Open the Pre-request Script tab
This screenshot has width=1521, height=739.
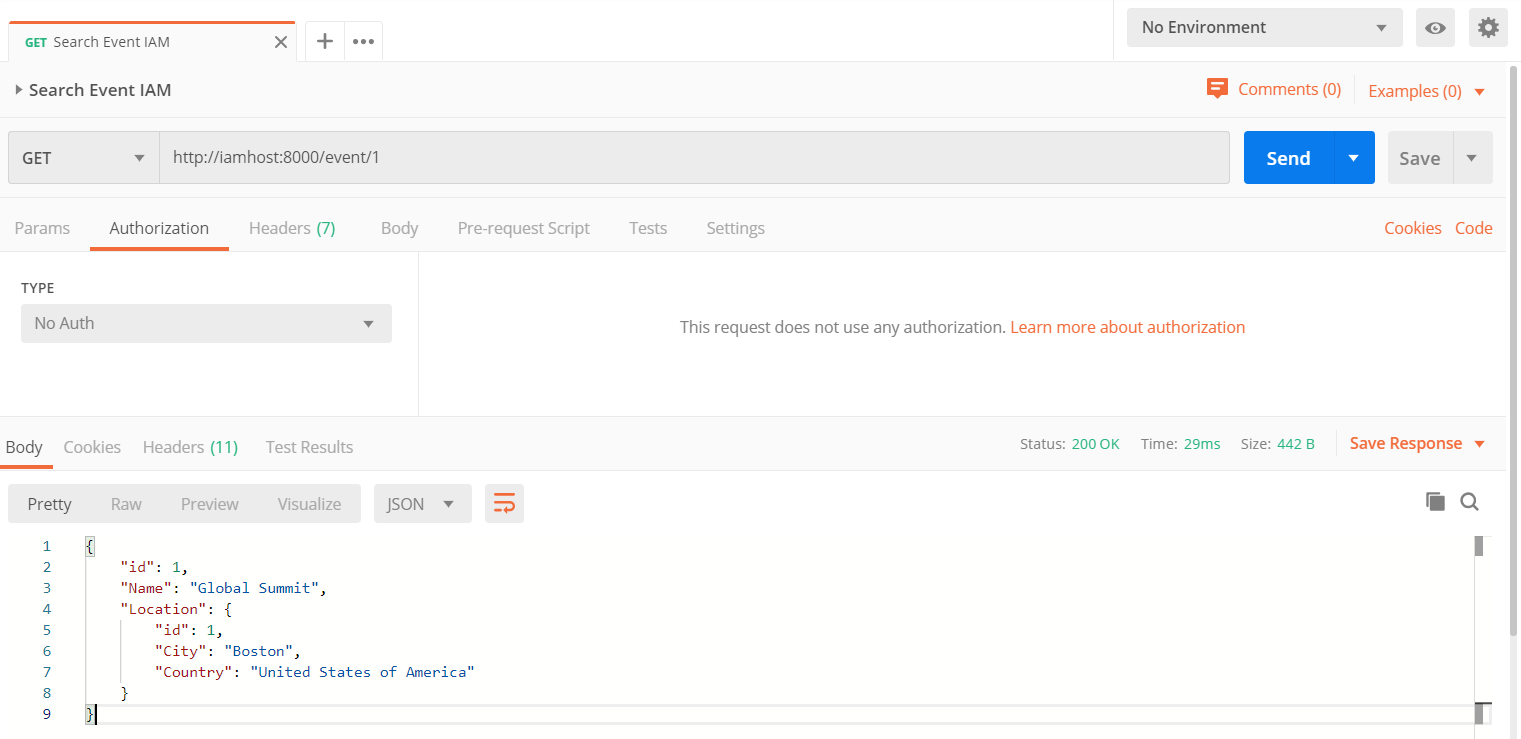click(523, 228)
